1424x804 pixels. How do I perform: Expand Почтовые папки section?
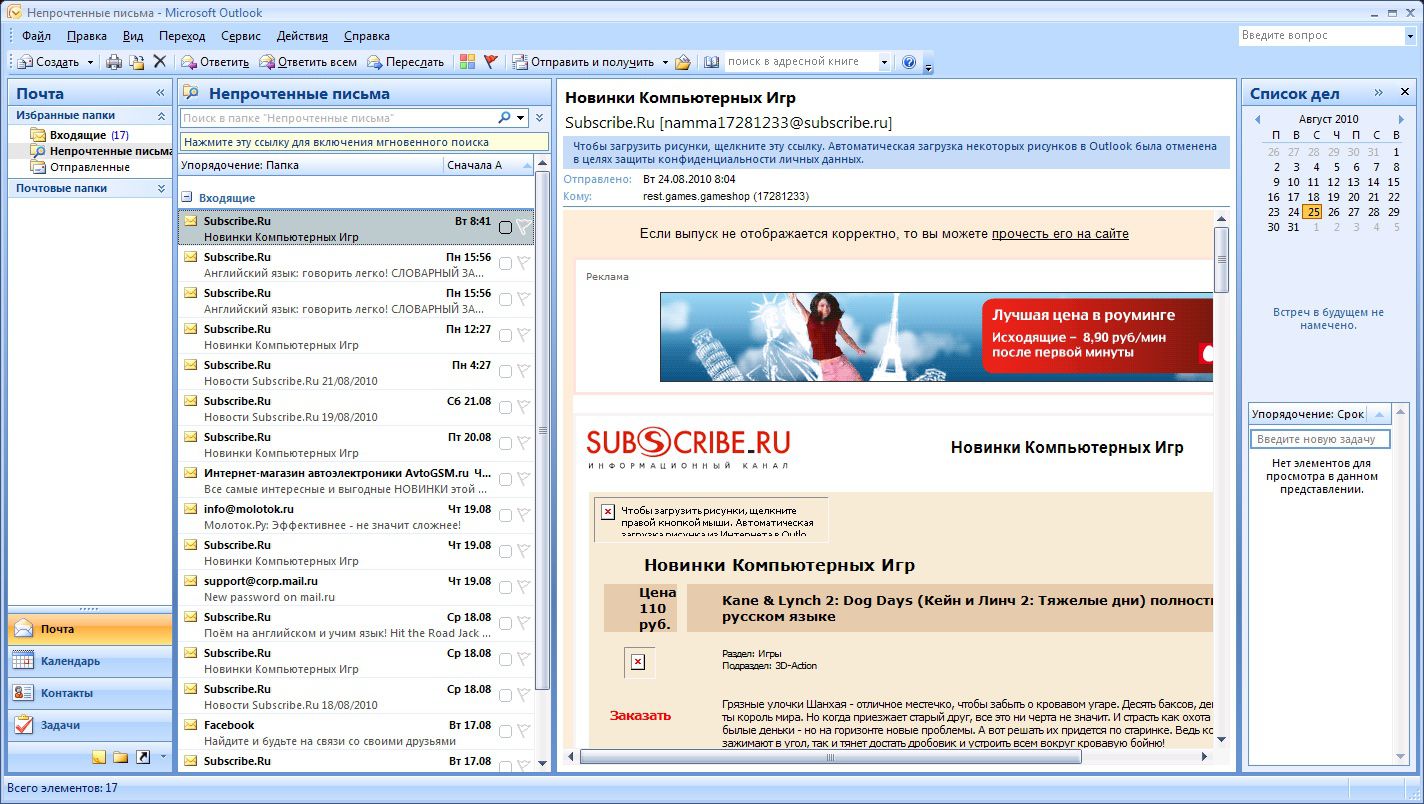pos(161,188)
